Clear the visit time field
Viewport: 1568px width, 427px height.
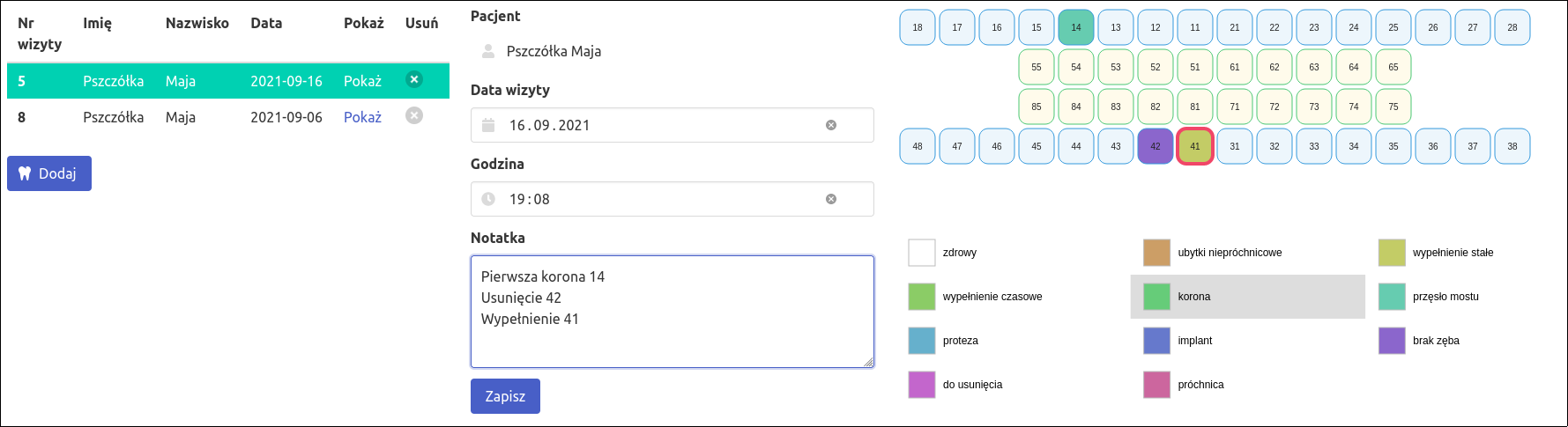tap(830, 199)
